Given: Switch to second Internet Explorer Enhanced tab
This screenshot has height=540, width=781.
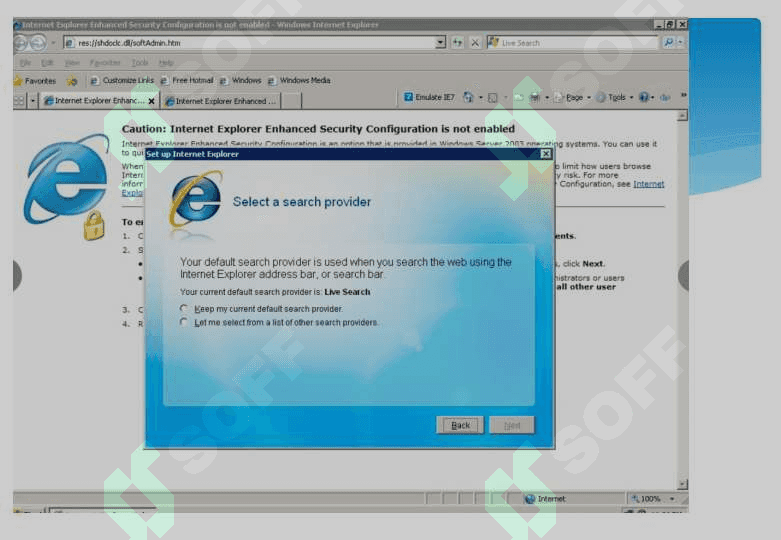Looking at the screenshot, I should pos(221,101).
